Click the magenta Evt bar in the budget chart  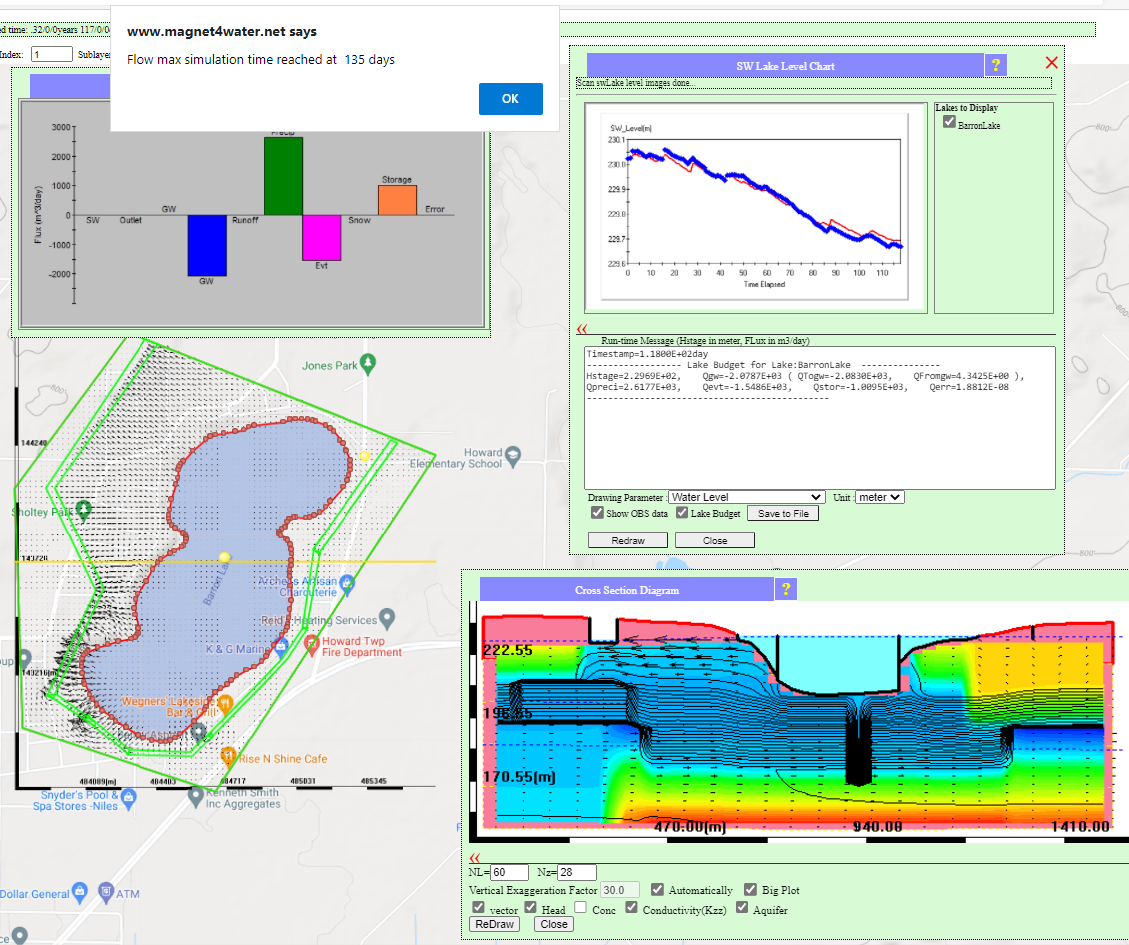[321, 238]
